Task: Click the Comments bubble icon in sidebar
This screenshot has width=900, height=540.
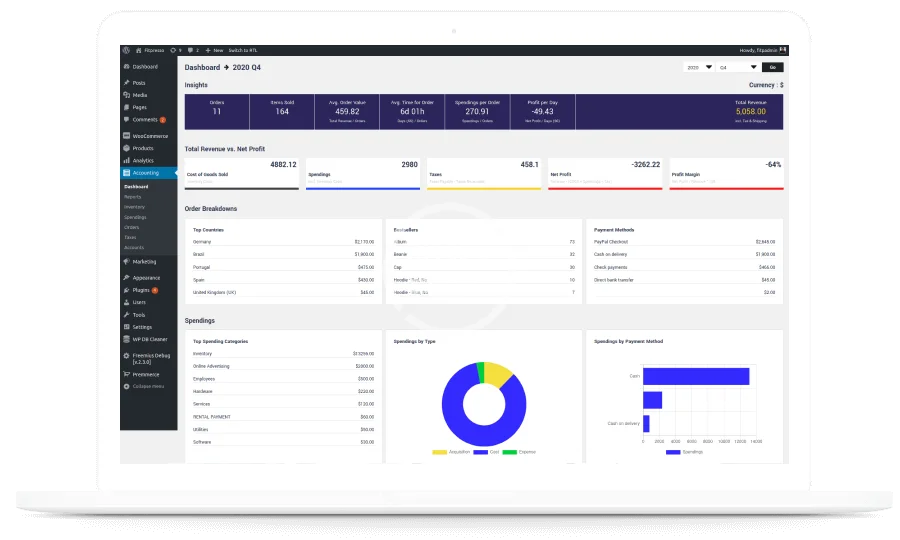Action: [x=126, y=119]
